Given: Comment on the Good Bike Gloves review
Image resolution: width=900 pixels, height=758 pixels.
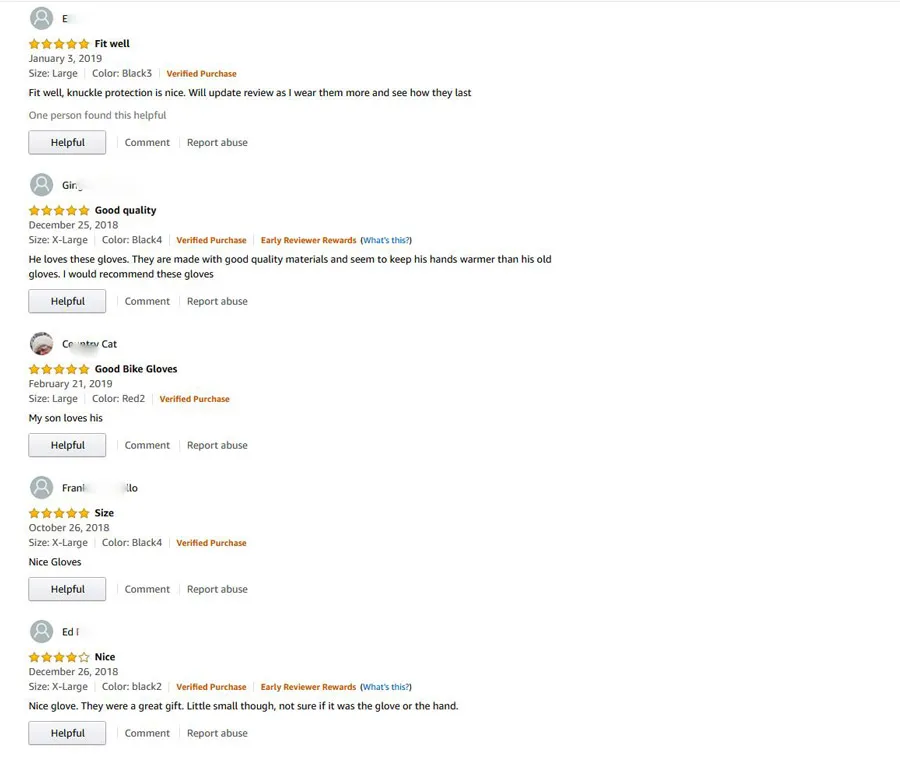Looking at the screenshot, I should click(x=147, y=445).
